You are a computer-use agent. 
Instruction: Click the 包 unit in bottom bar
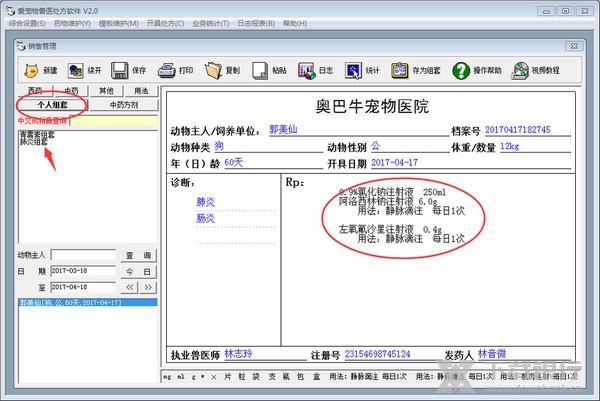[301, 377]
